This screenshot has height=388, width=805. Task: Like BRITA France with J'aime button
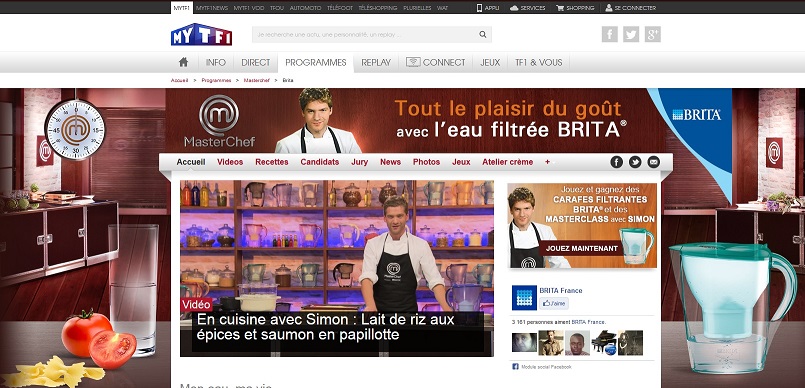tap(554, 303)
